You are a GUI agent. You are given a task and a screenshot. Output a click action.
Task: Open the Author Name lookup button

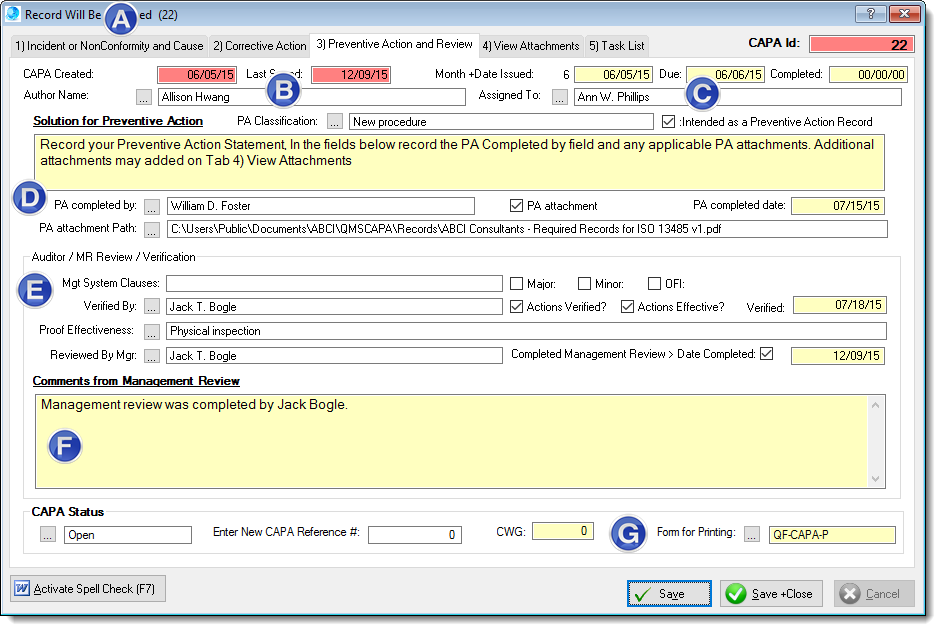pos(144,97)
